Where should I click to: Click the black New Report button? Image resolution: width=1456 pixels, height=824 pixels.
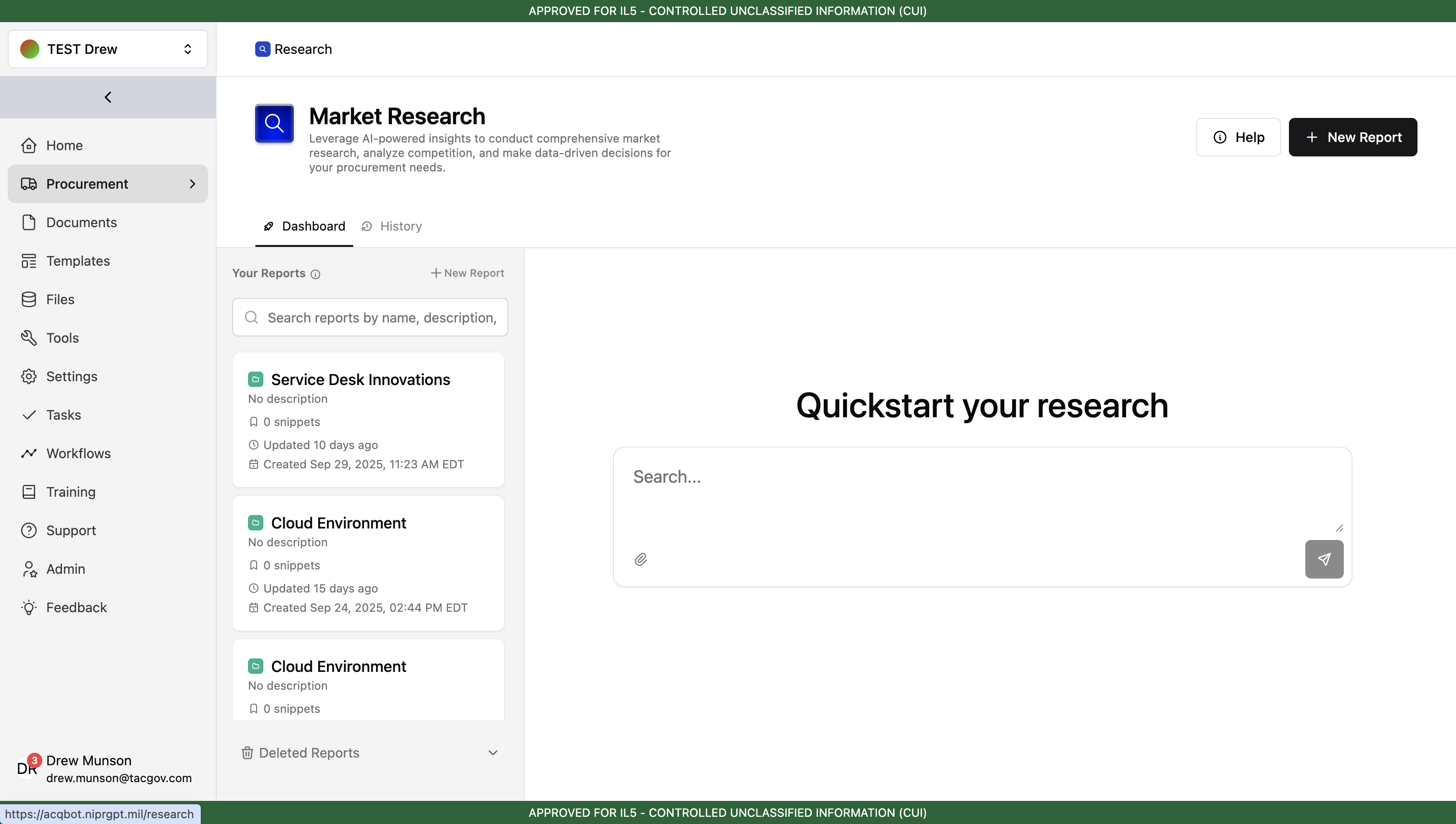[x=1352, y=137]
